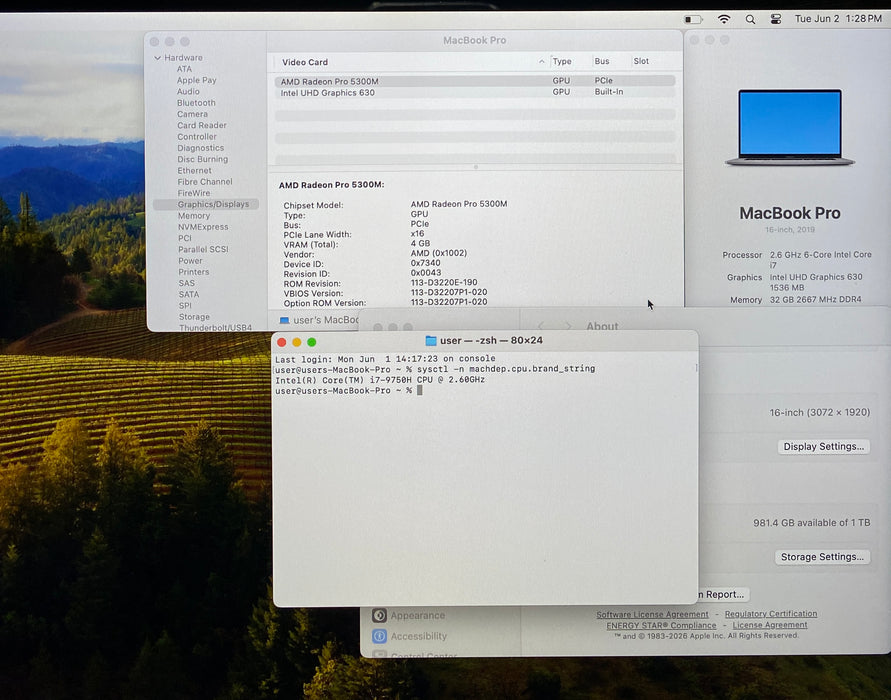Screen dimensions: 891x700
Task: Select Diagnostics in the Hardware sidebar
Action: 201,148
